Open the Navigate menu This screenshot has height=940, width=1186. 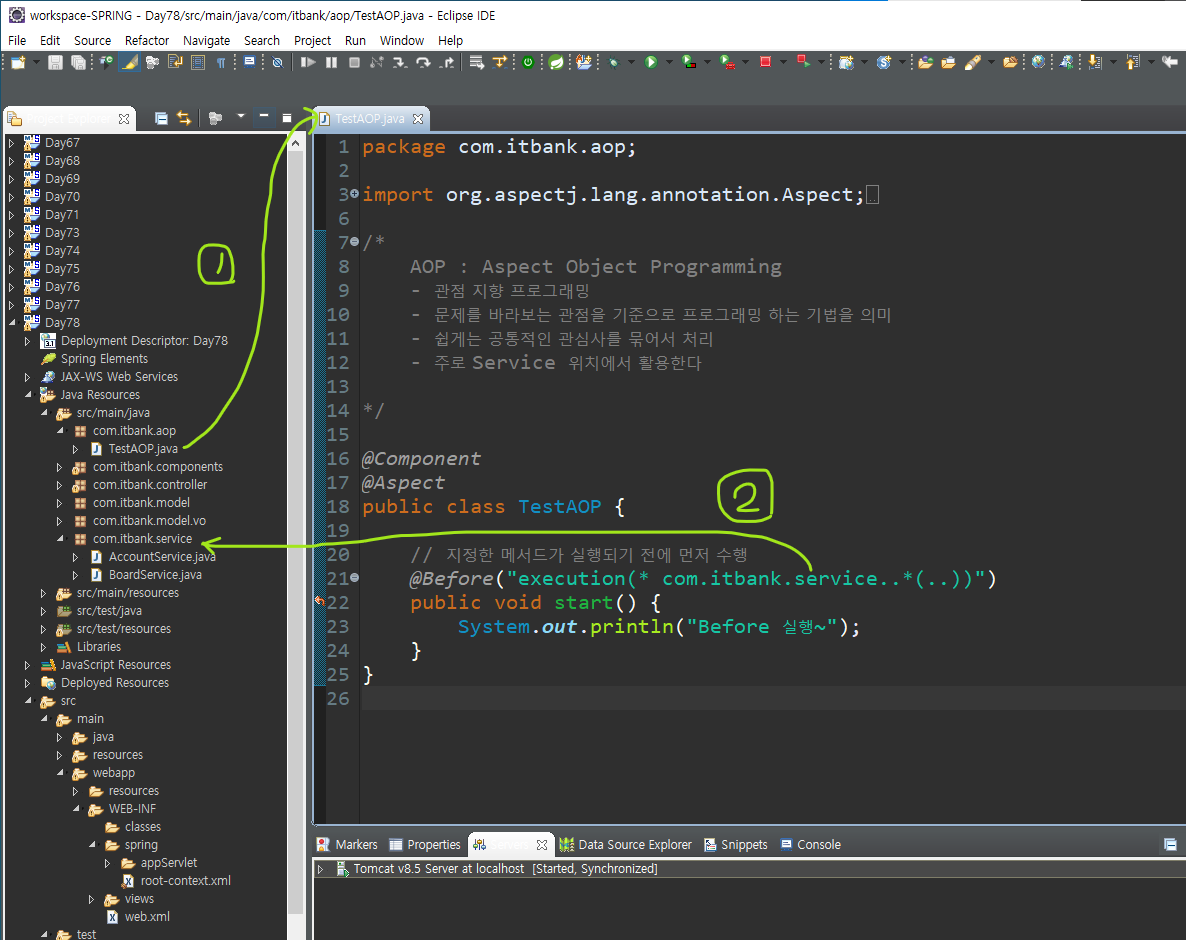pyautogui.click(x=206, y=40)
